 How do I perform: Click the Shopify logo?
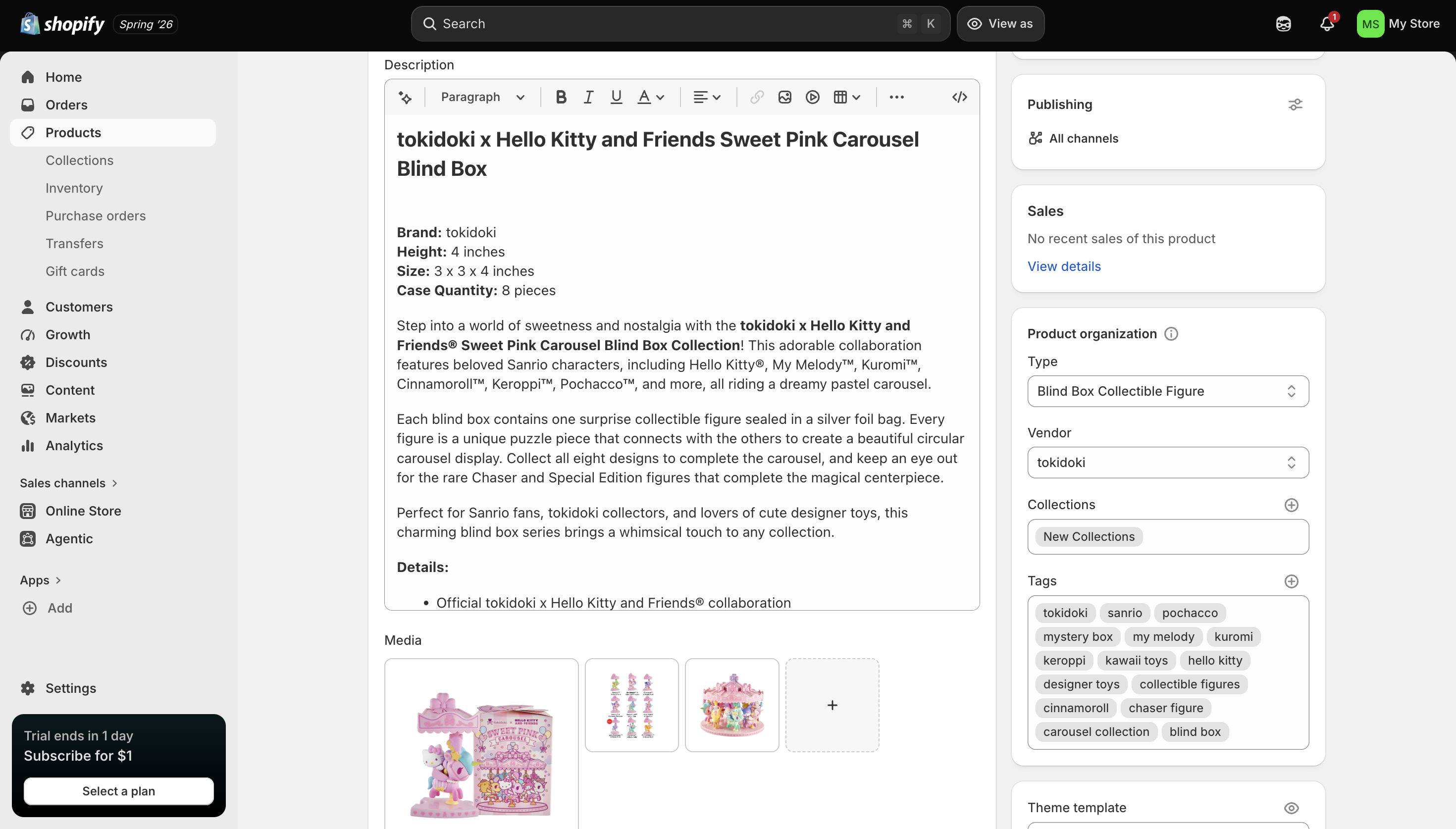62,24
